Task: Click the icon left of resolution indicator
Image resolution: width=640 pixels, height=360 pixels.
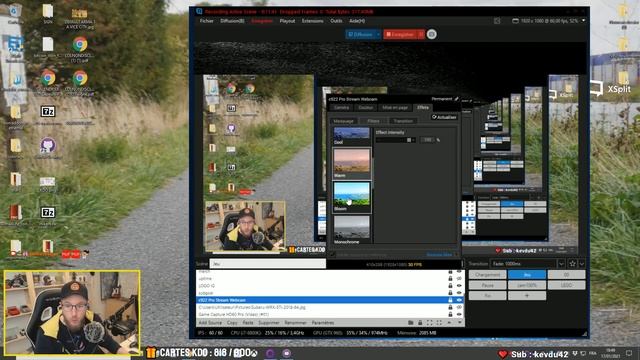Action: pos(497,21)
